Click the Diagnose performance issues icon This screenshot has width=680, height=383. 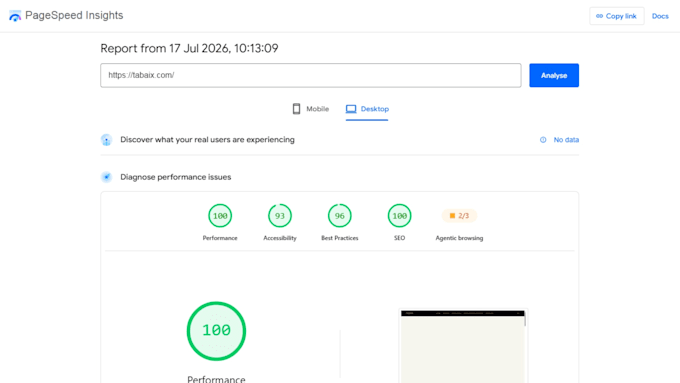[106, 177]
